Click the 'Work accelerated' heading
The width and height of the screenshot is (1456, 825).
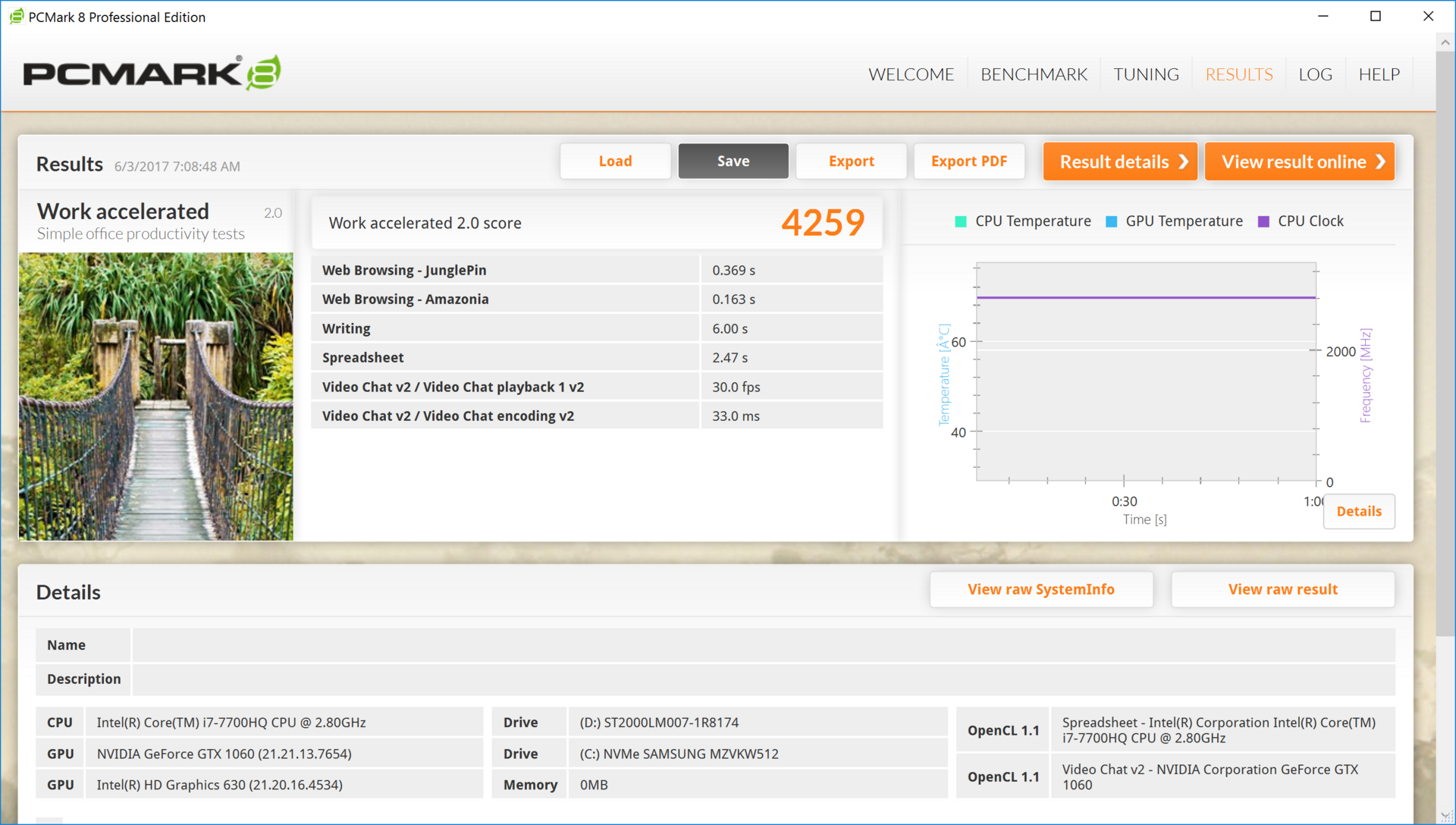tap(123, 211)
